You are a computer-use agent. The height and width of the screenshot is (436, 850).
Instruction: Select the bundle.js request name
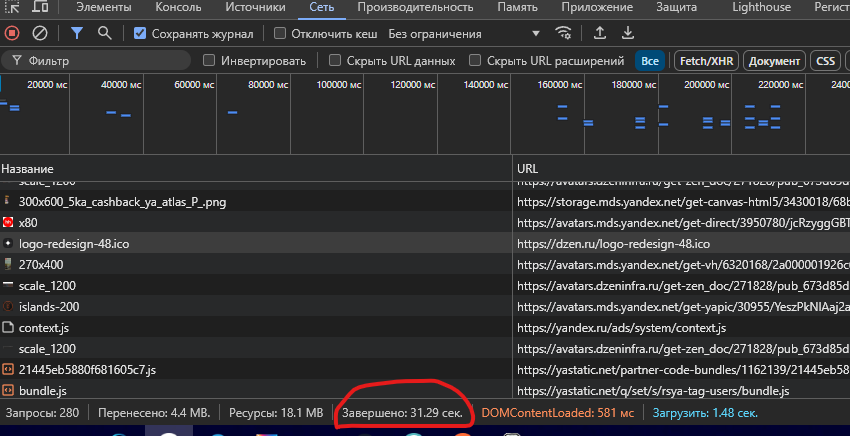(x=42, y=390)
